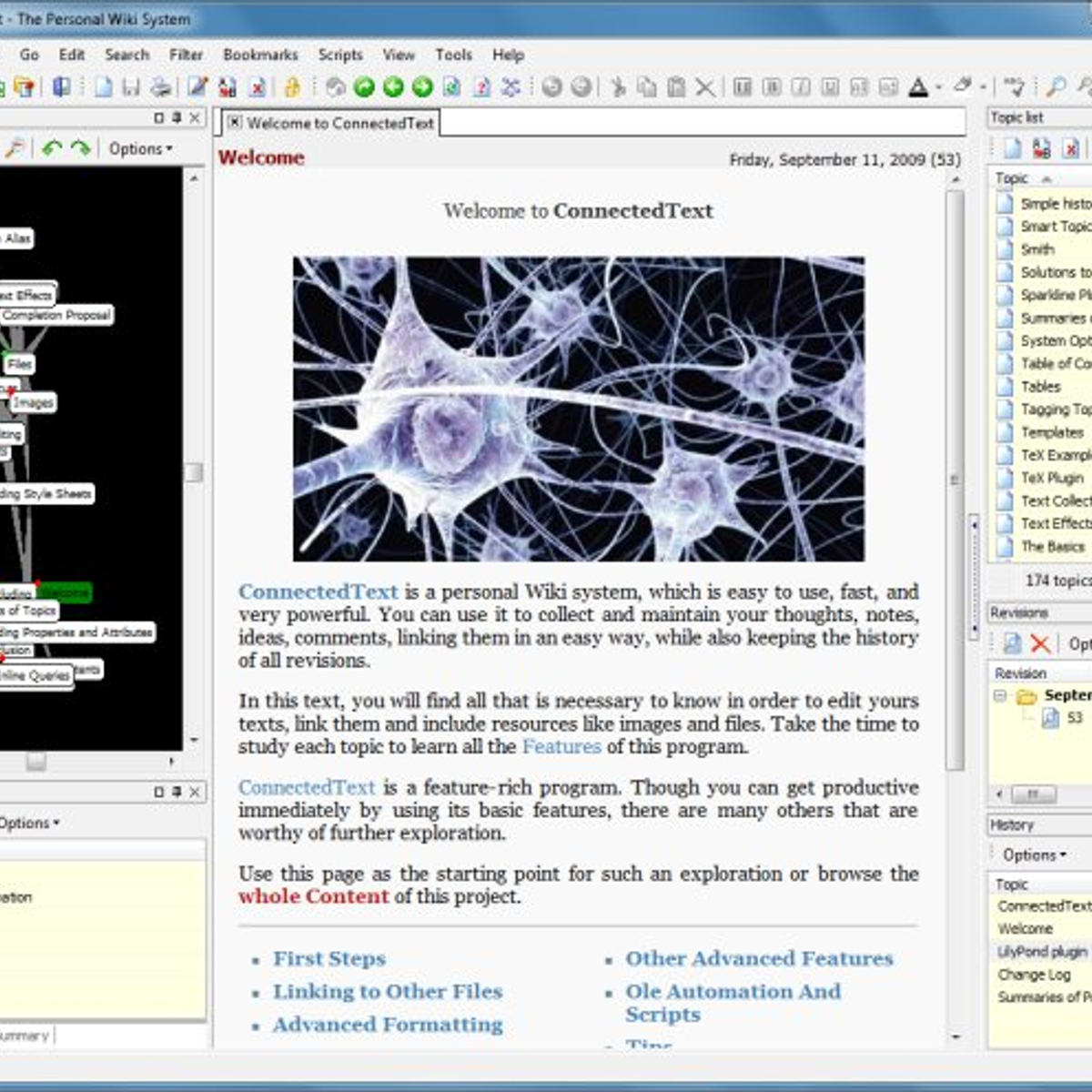
Task: Open the Features link in the text
Action: [561, 747]
